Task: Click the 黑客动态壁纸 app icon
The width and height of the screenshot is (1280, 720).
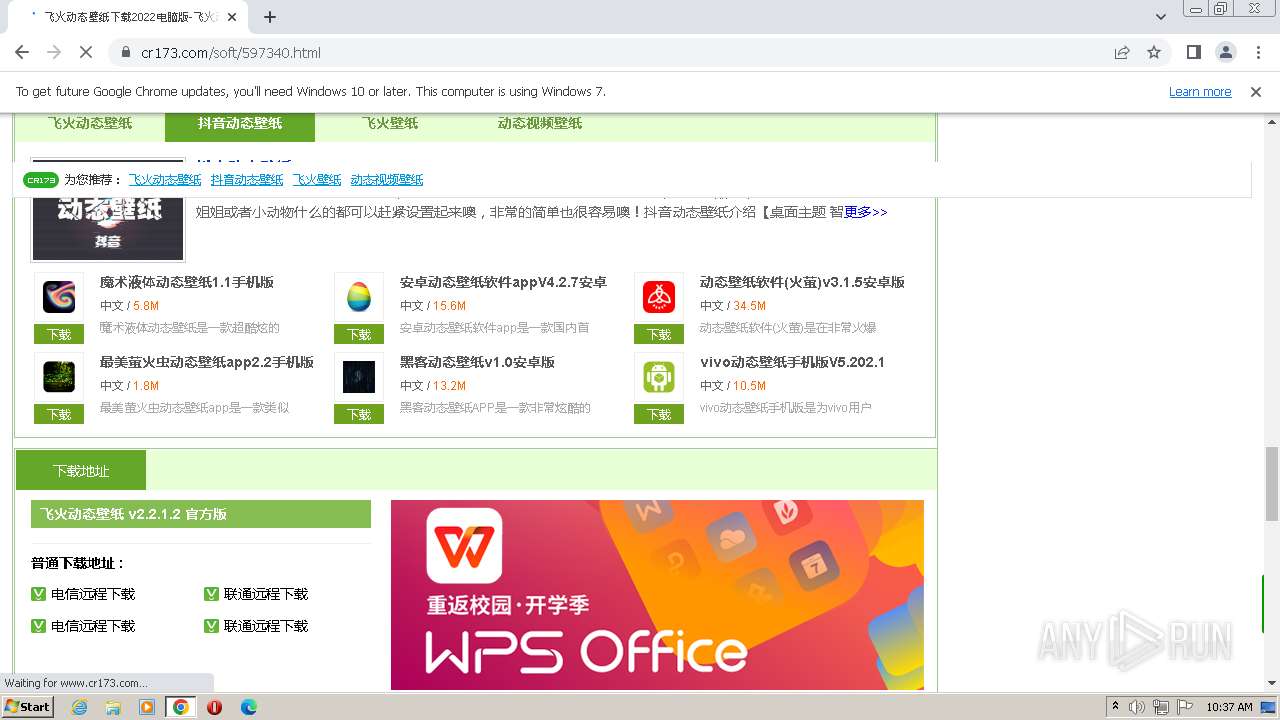Action: pos(359,377)
